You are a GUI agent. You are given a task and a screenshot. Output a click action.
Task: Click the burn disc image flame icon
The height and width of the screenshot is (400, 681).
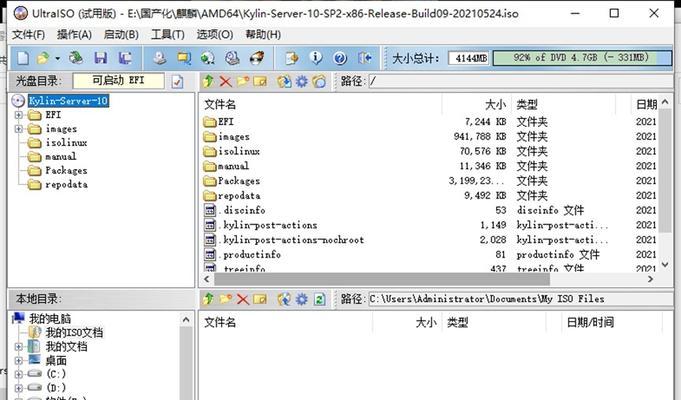[257, 58]
